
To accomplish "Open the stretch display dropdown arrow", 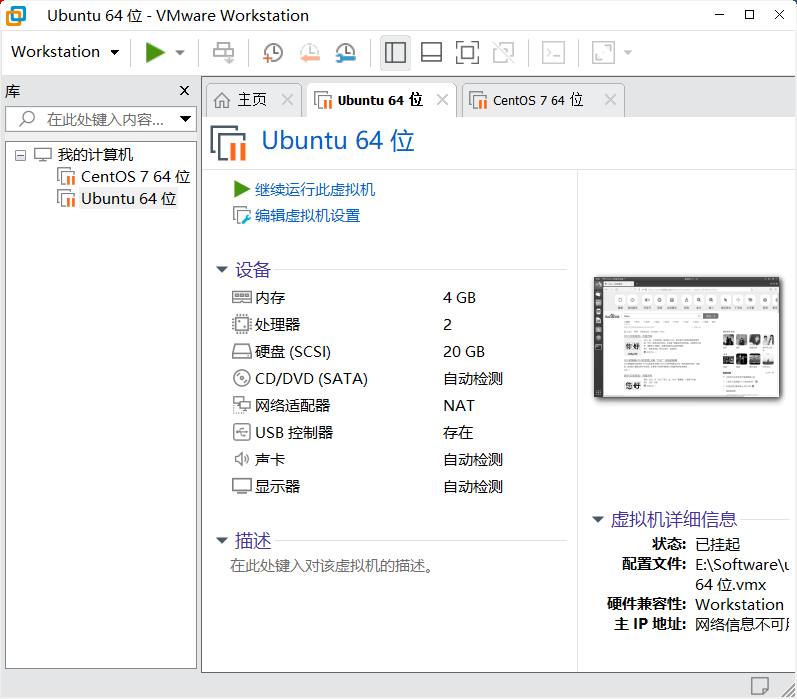I will coord(628,52).
